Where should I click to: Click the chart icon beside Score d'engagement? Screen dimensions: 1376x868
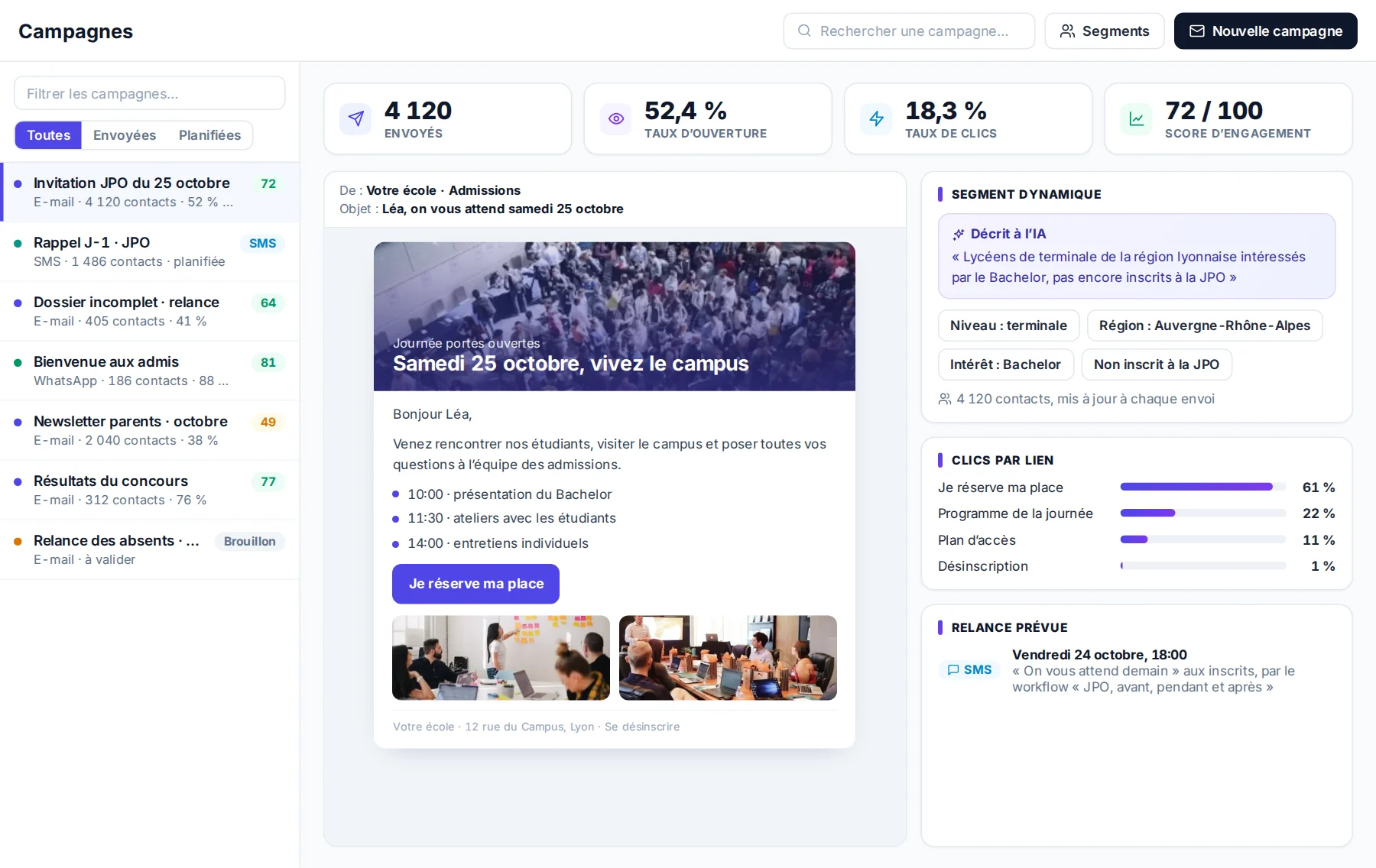pyautogui.click(x=1136, y=118)
